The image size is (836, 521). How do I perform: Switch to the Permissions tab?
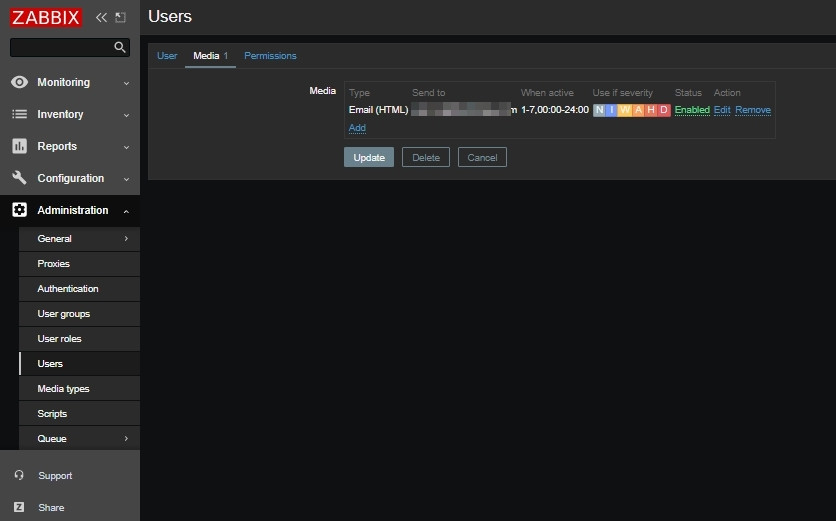(270, 55)
